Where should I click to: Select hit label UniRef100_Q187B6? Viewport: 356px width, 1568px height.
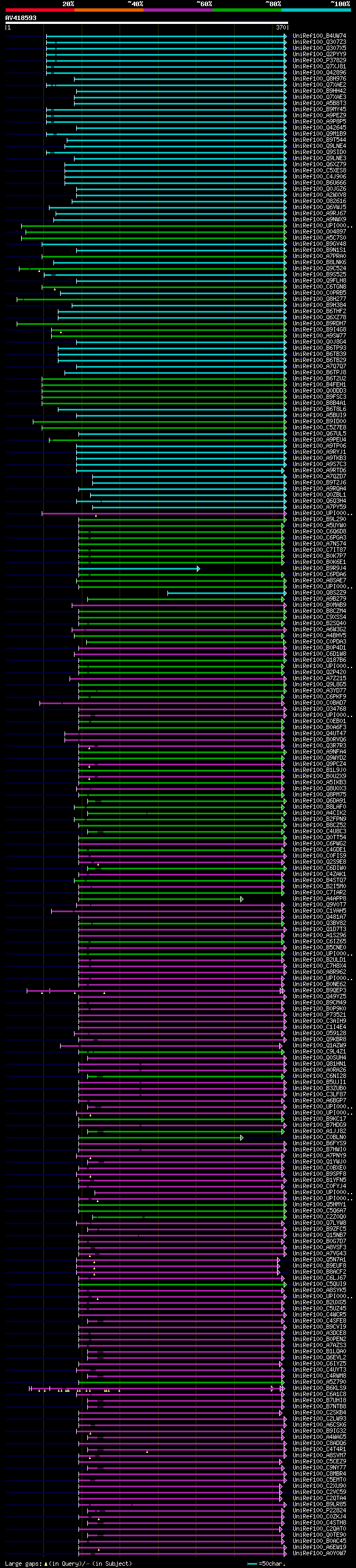point(319,660)
